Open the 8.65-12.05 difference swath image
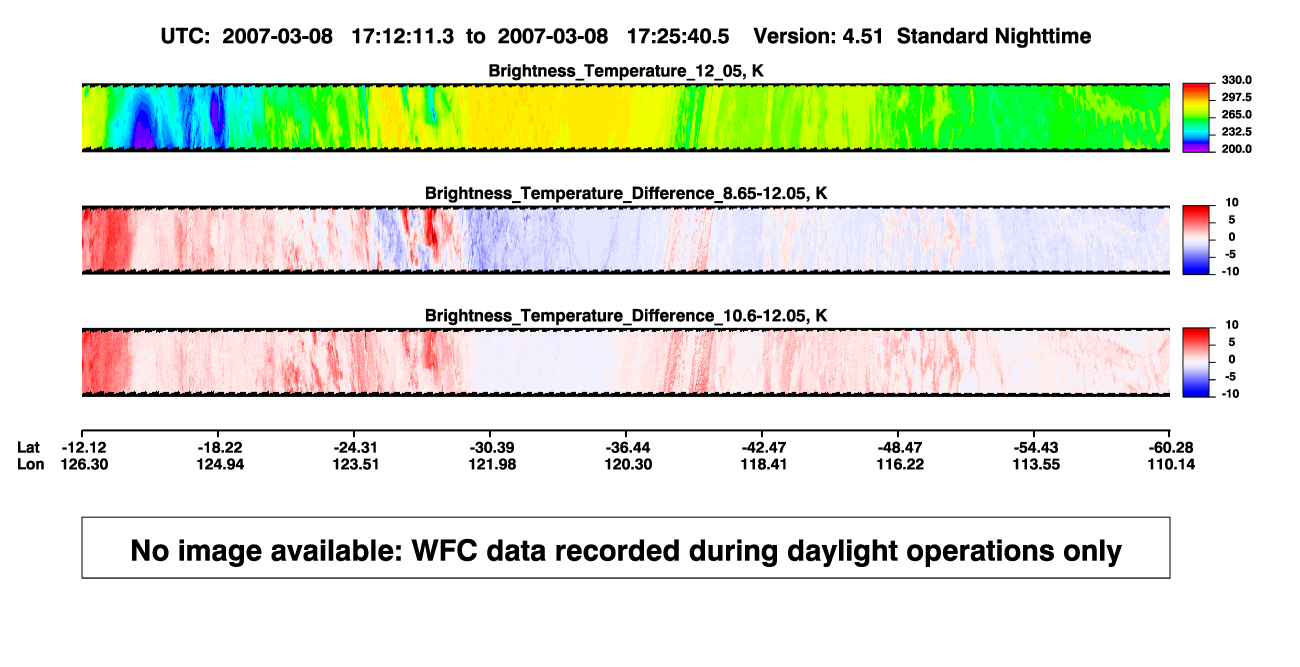 pyautogui.click(x=626, y=239)
